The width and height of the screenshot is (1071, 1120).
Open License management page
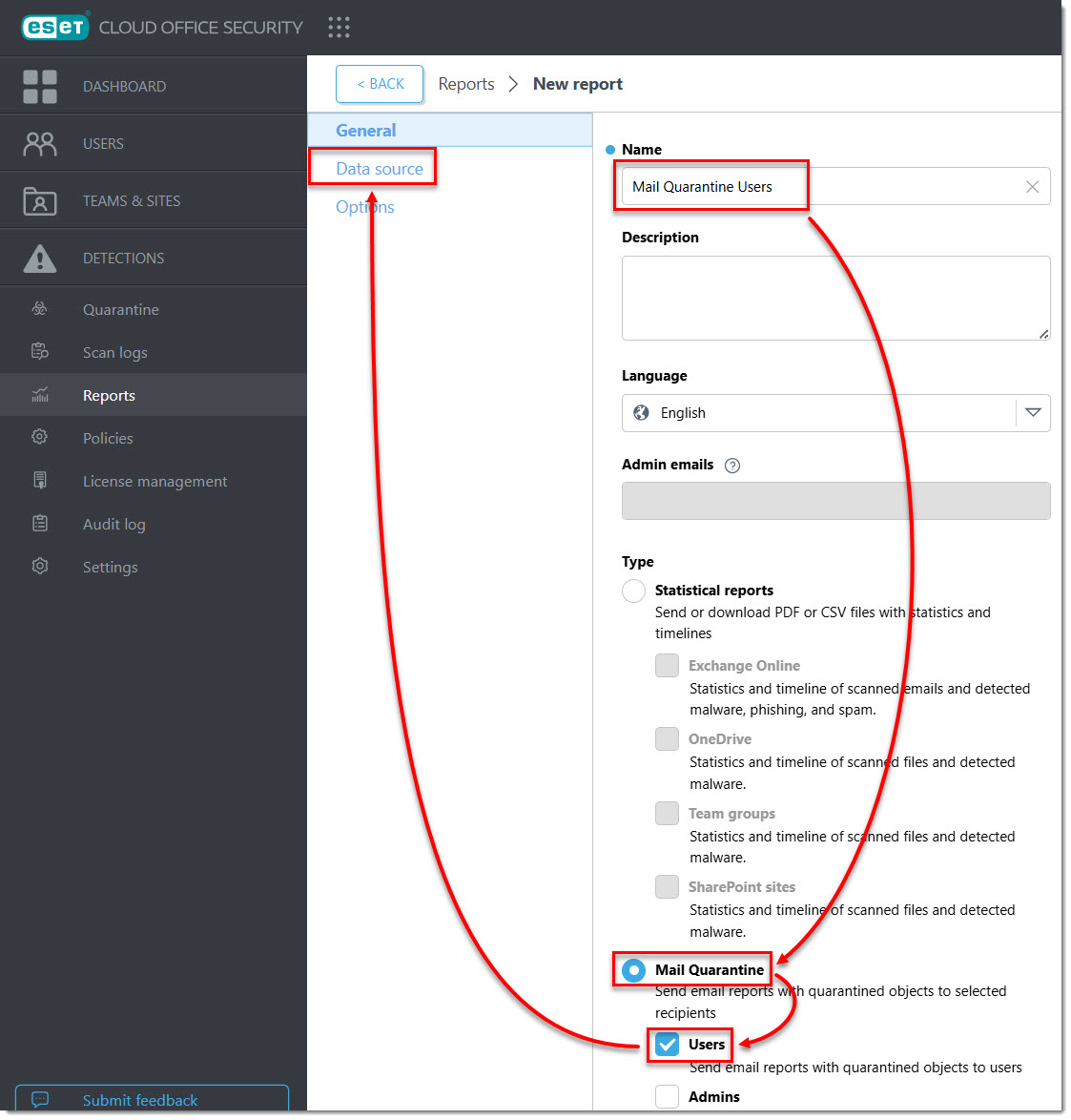point(154,482)
